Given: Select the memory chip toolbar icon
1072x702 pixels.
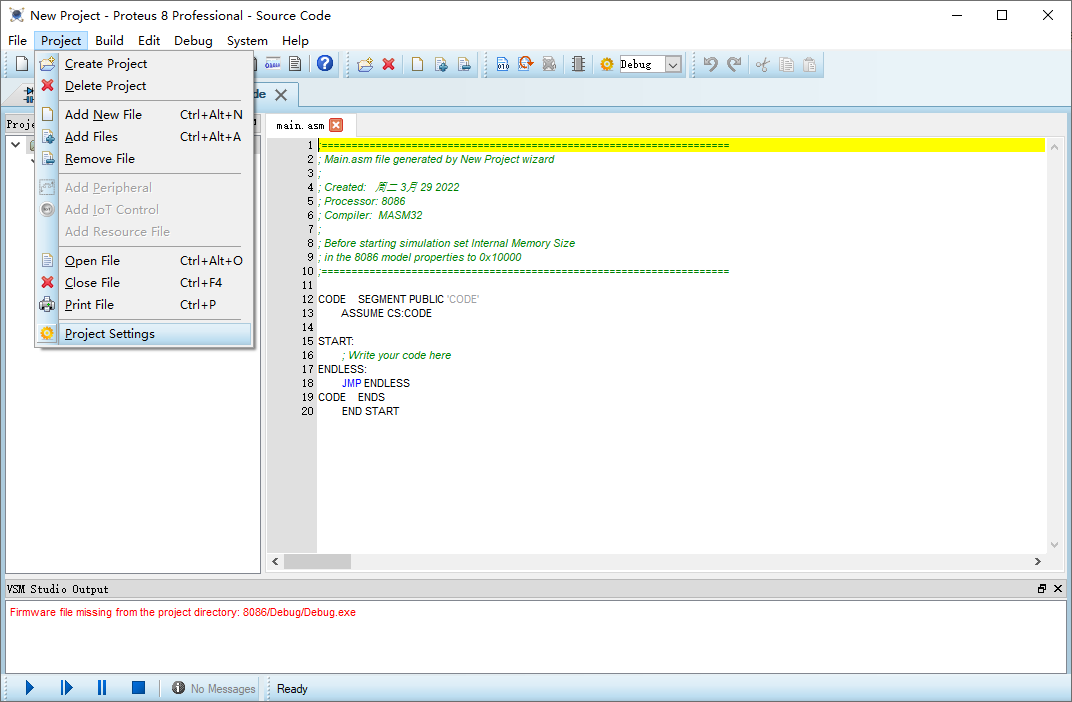Looking at the screenshot, I should [x=578, y=63].
